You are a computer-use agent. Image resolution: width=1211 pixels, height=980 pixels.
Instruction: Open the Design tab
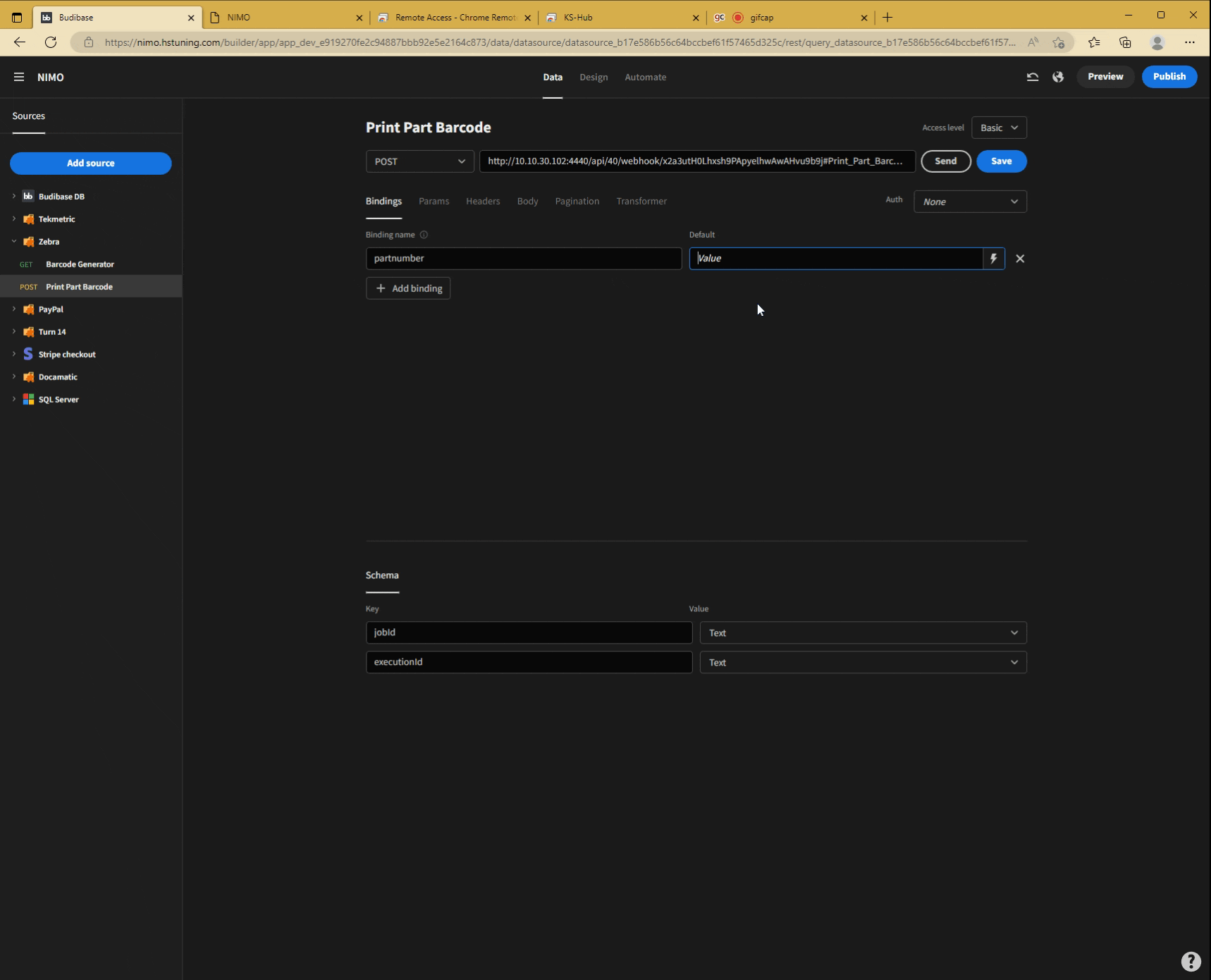[x=594, y=77]
